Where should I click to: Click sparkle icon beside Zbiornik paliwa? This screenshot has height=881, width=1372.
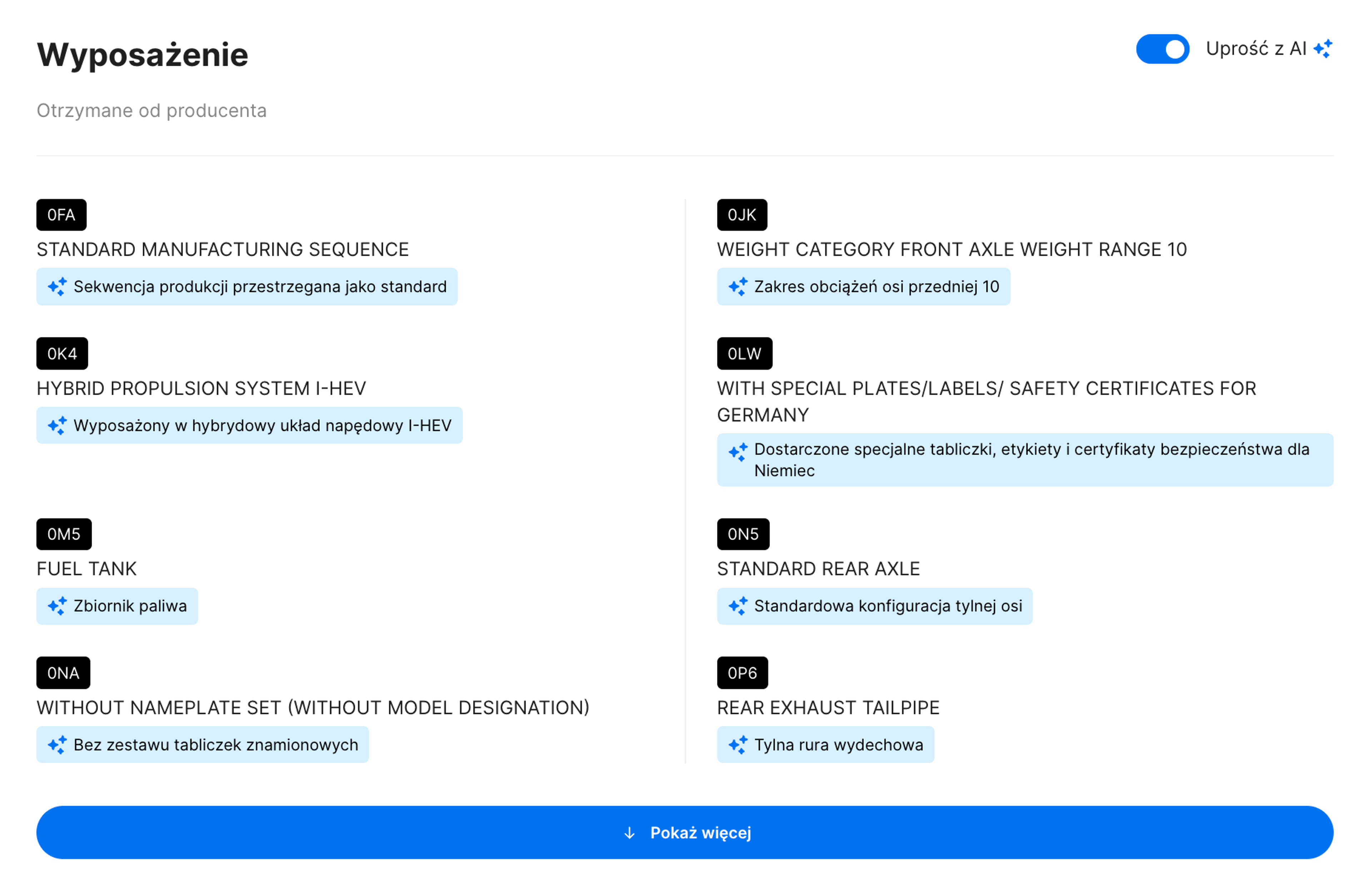(57, 606)
